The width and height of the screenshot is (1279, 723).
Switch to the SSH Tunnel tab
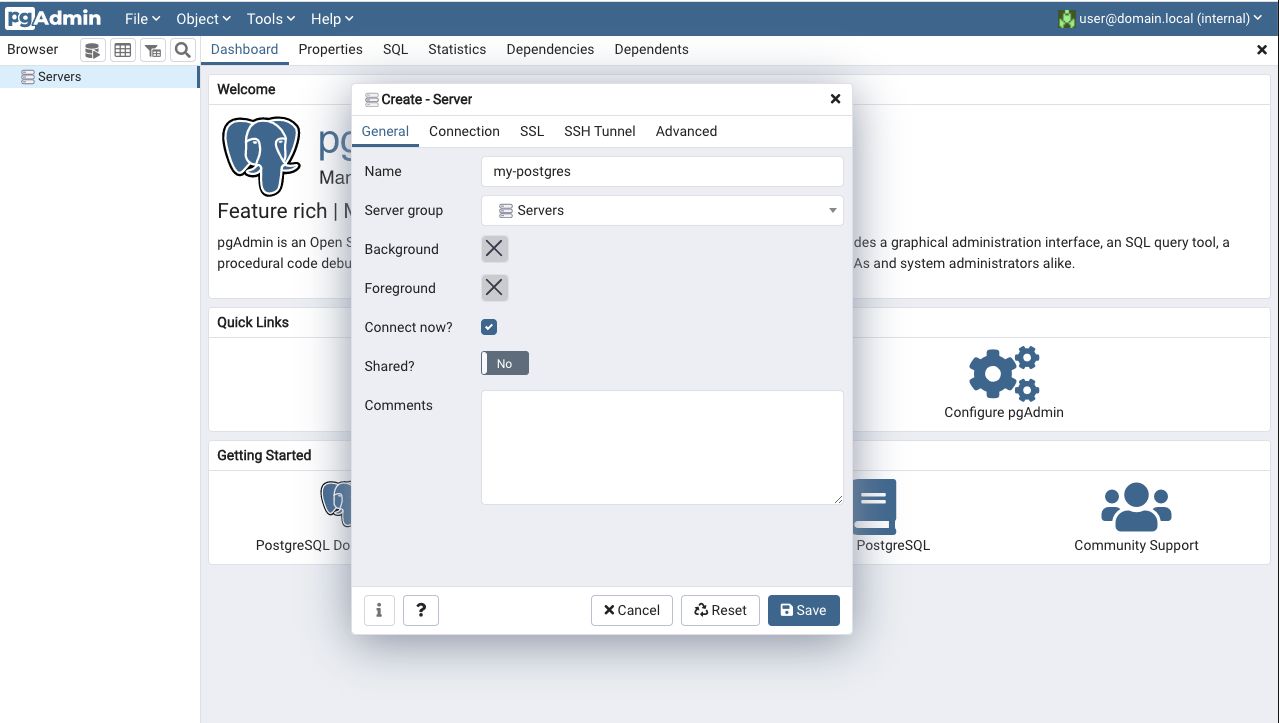click(x=600, y=131)
